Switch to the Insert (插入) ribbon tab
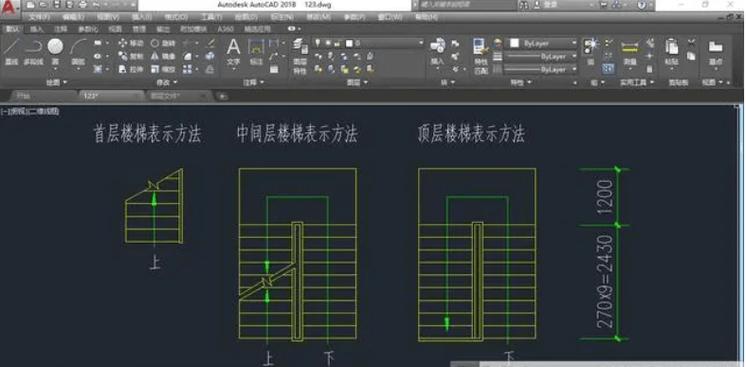The height and width of the screenshot is (367, 746). [36, 29]
